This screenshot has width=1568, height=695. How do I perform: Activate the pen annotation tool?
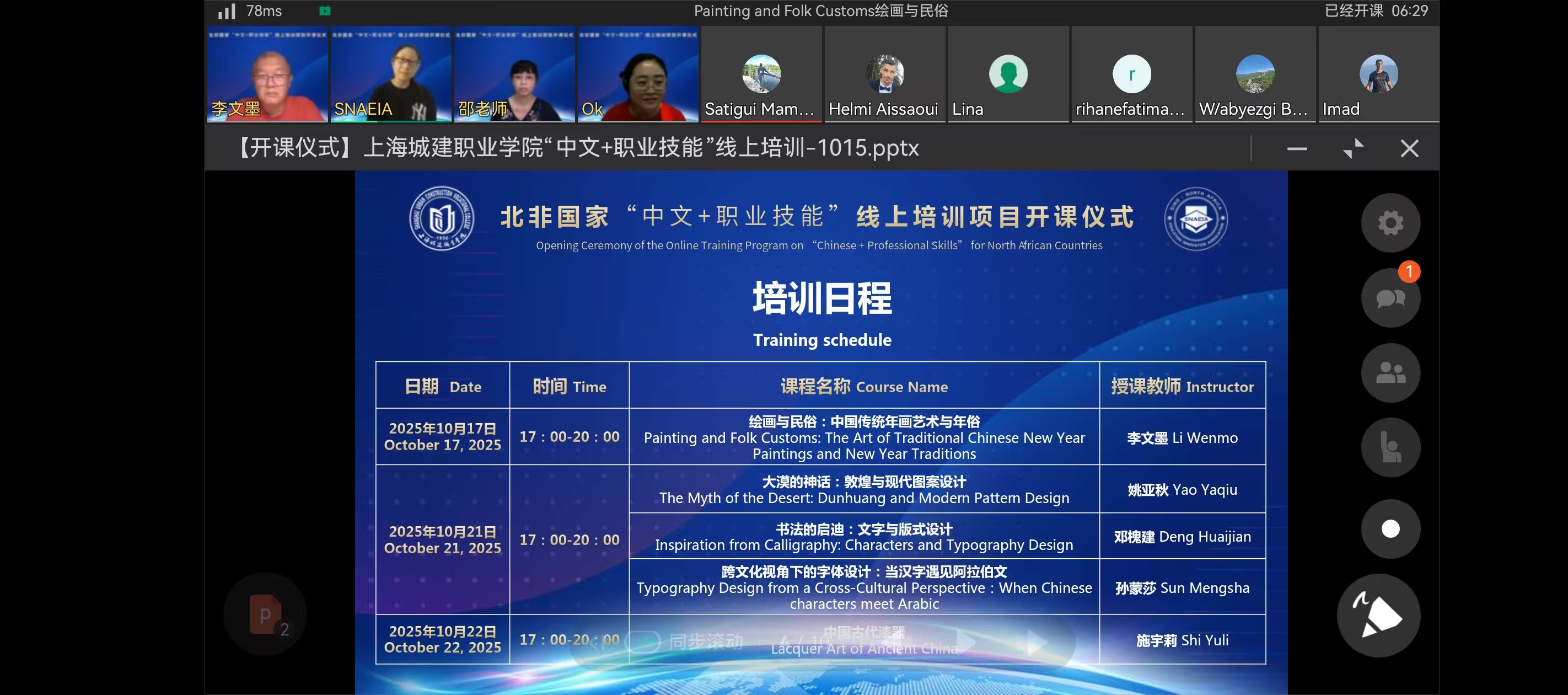1378,616
